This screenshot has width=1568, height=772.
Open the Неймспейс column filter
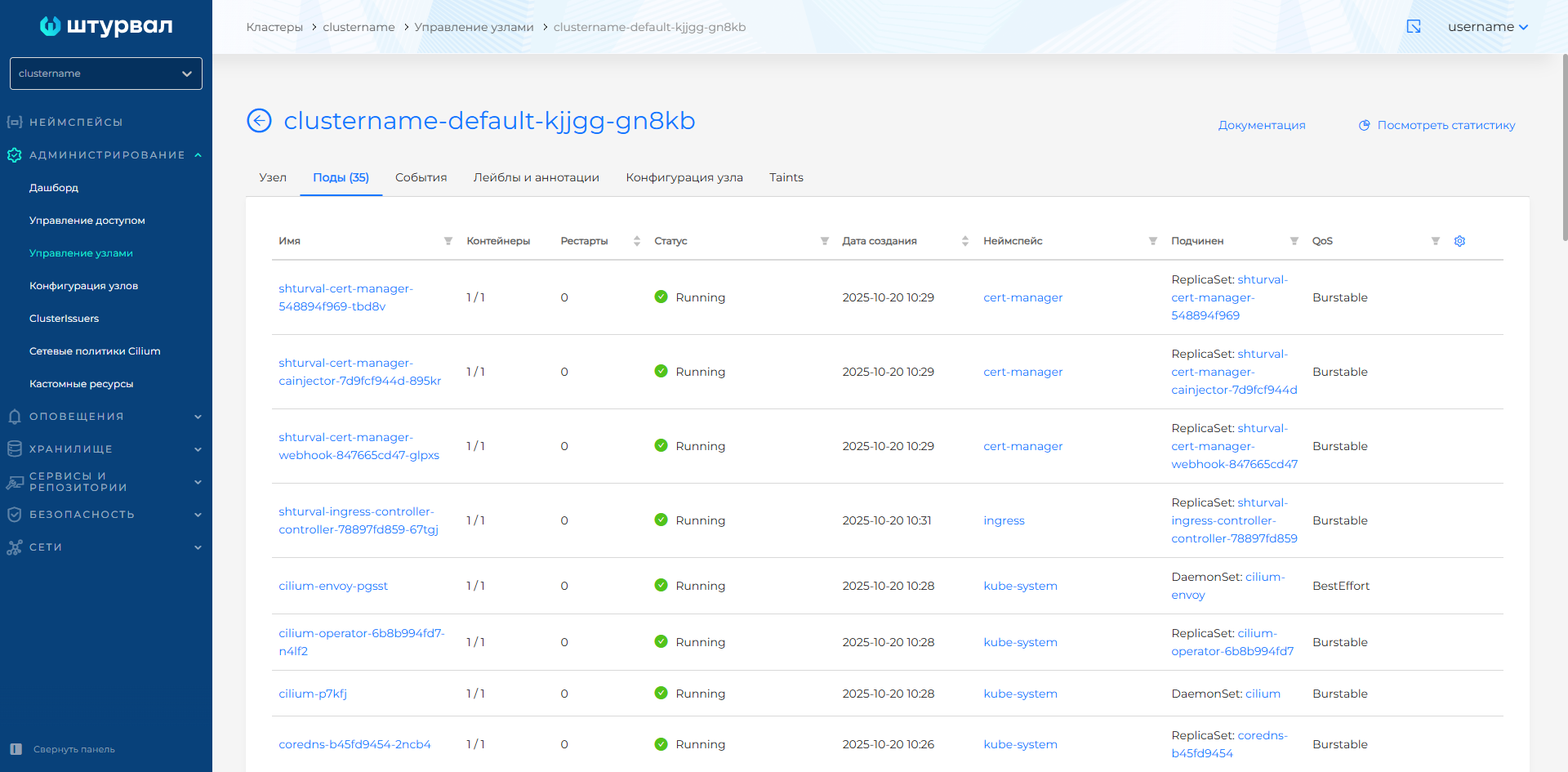click(x=1152, y=241)
